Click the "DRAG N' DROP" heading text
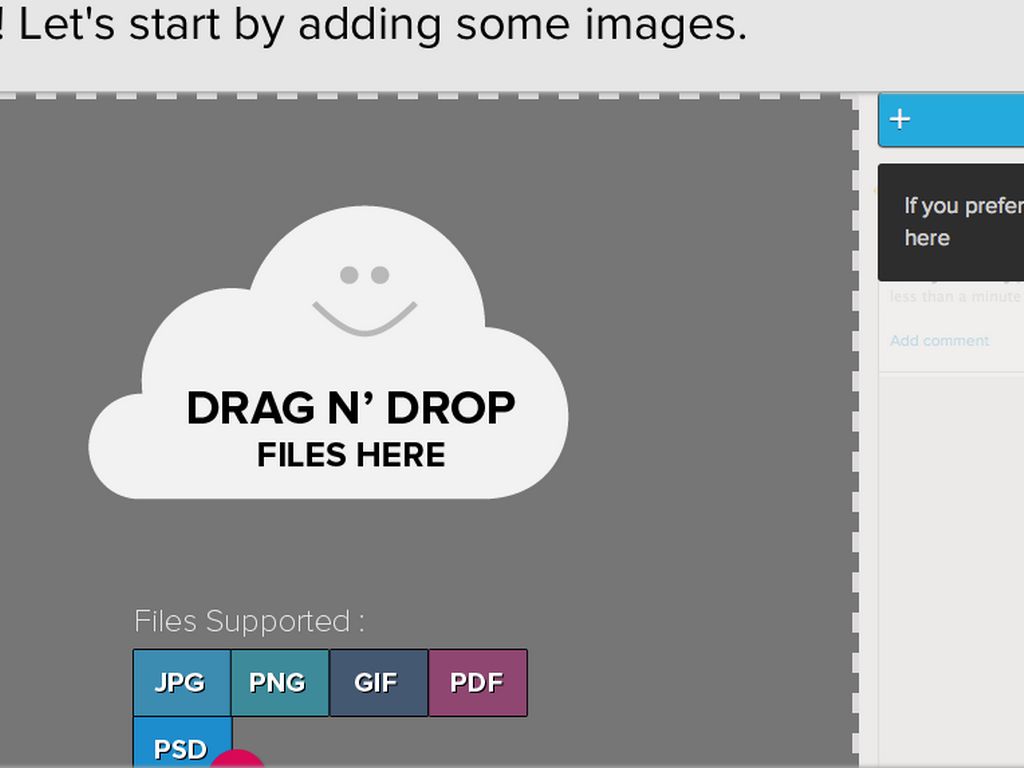Viewport: 1024px width, 768px height. tap(351, 408)
